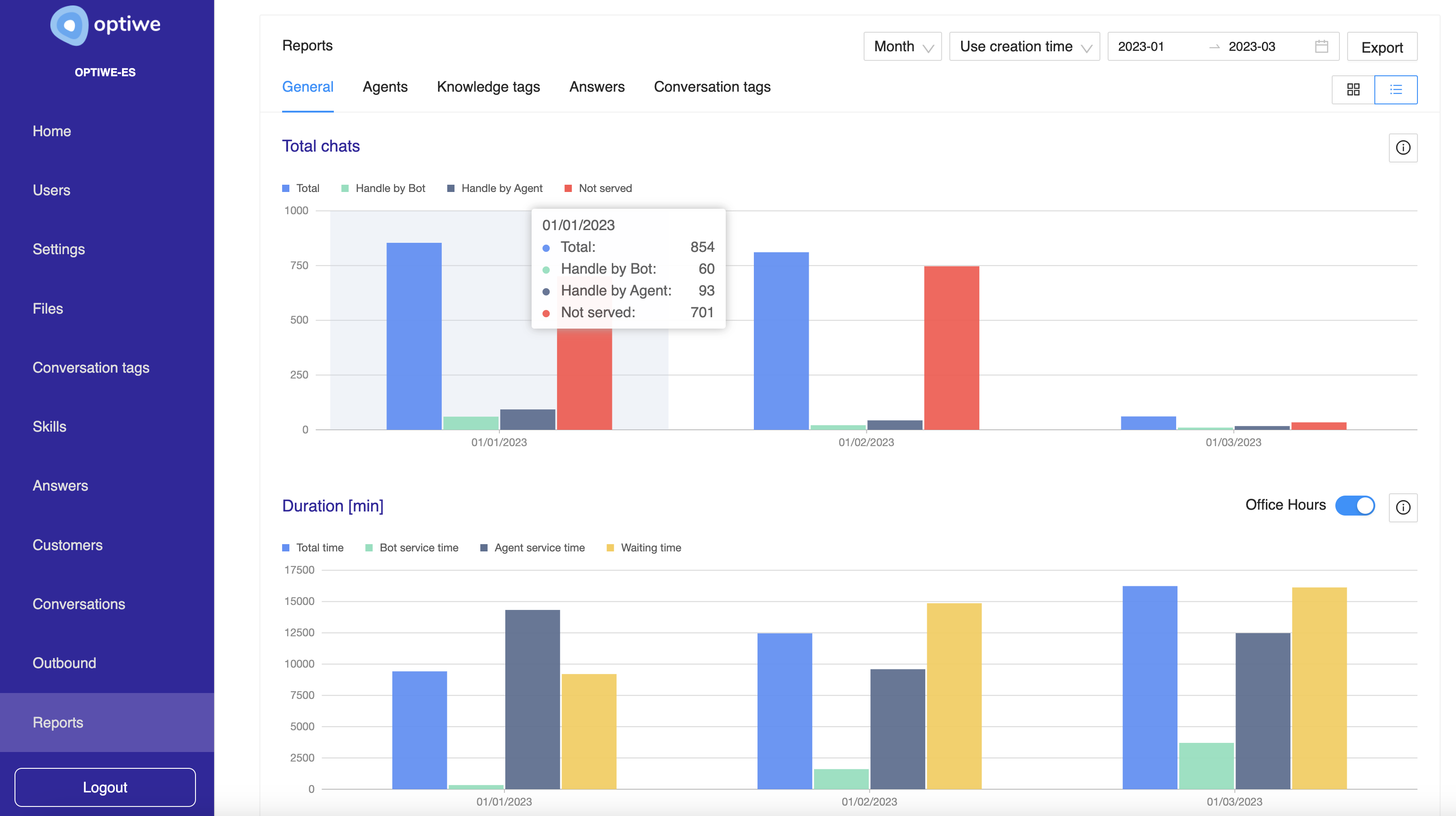Disable the Office Hours toggle
Viewport: 1456px width, 816px height.
point(1355,506)
